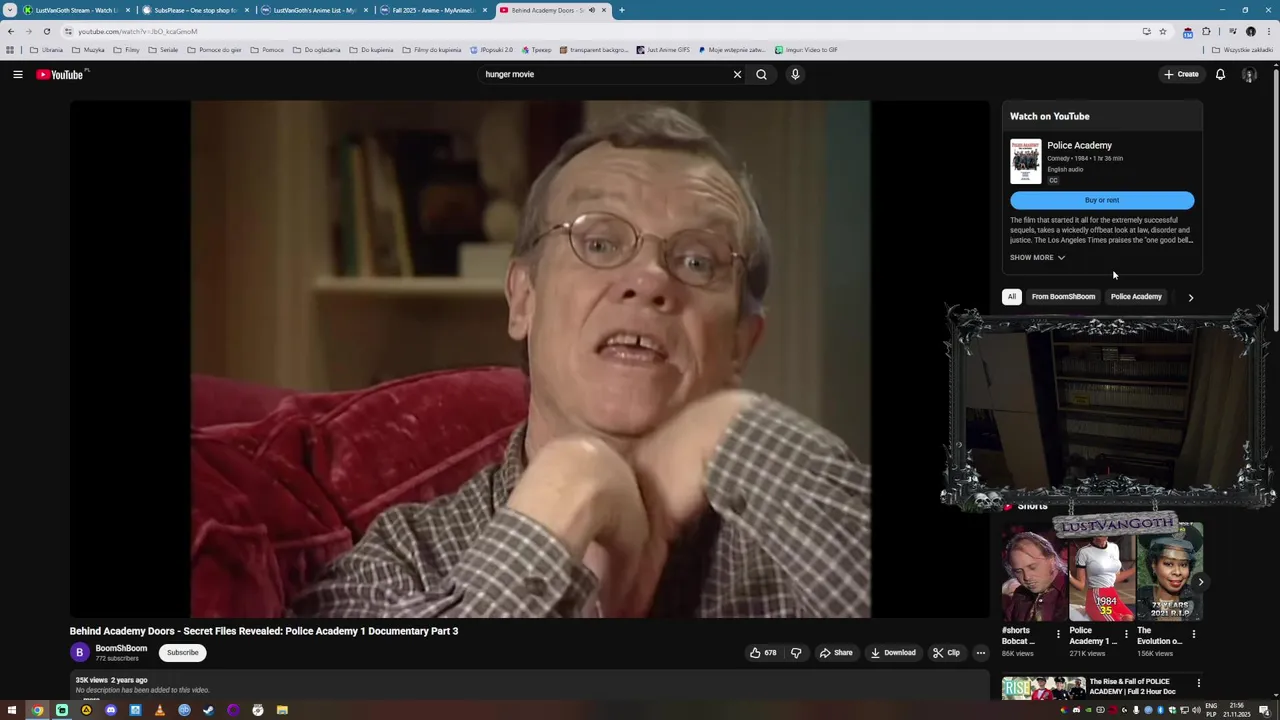
Task: Open the Police Academy movie title
Action: coord(1079,146)
